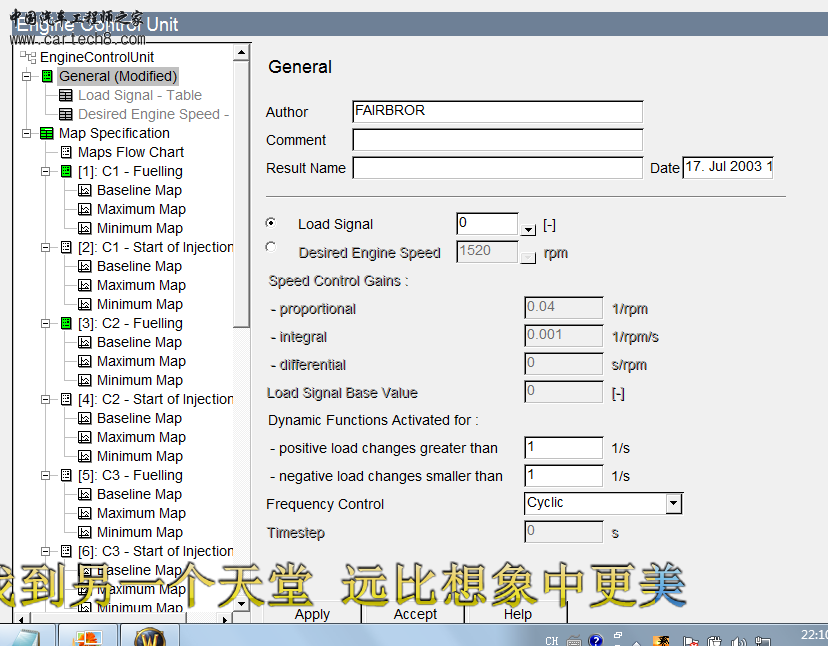Select "Load Signal - Table" tree entry

(x=140, y=96)
